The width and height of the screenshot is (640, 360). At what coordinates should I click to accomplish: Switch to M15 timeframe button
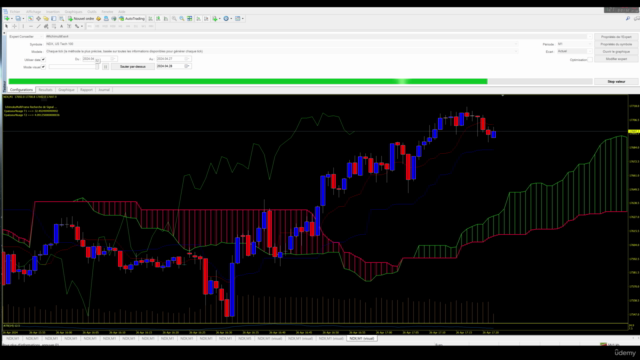105,26
